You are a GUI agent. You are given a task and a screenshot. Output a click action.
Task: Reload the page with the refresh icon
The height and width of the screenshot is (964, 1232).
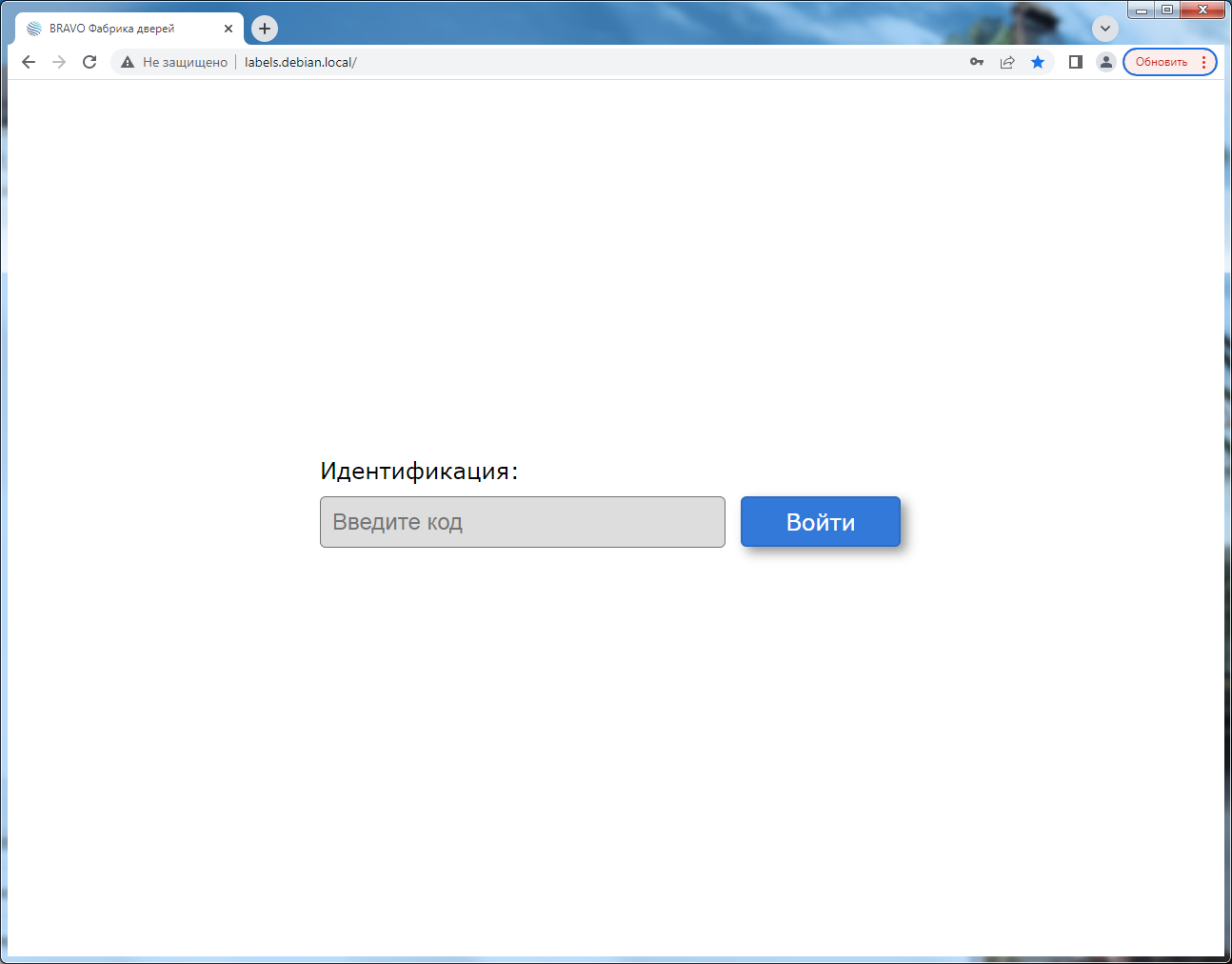[89, 62]
